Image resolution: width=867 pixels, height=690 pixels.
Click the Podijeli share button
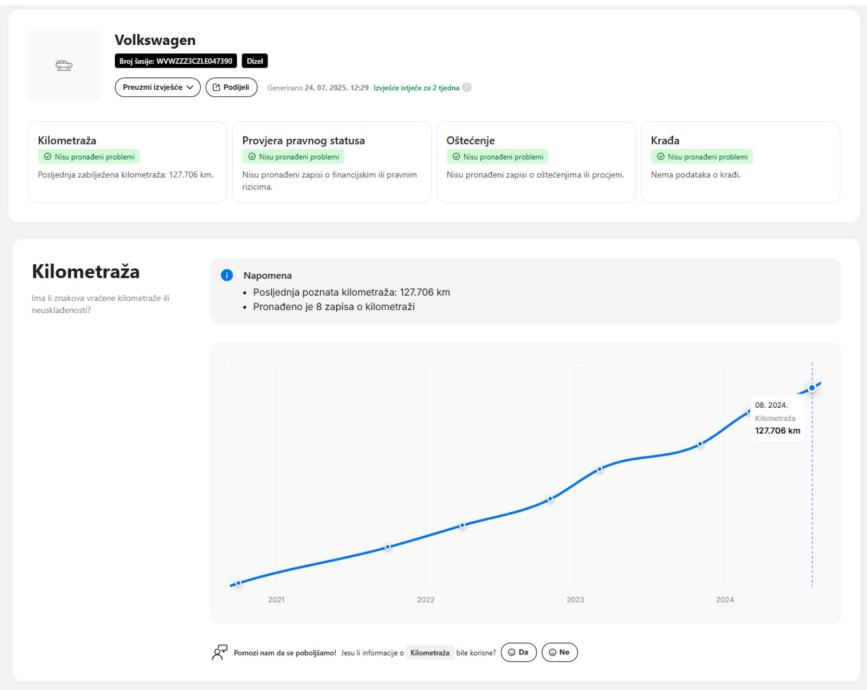(x=232, y=87)
